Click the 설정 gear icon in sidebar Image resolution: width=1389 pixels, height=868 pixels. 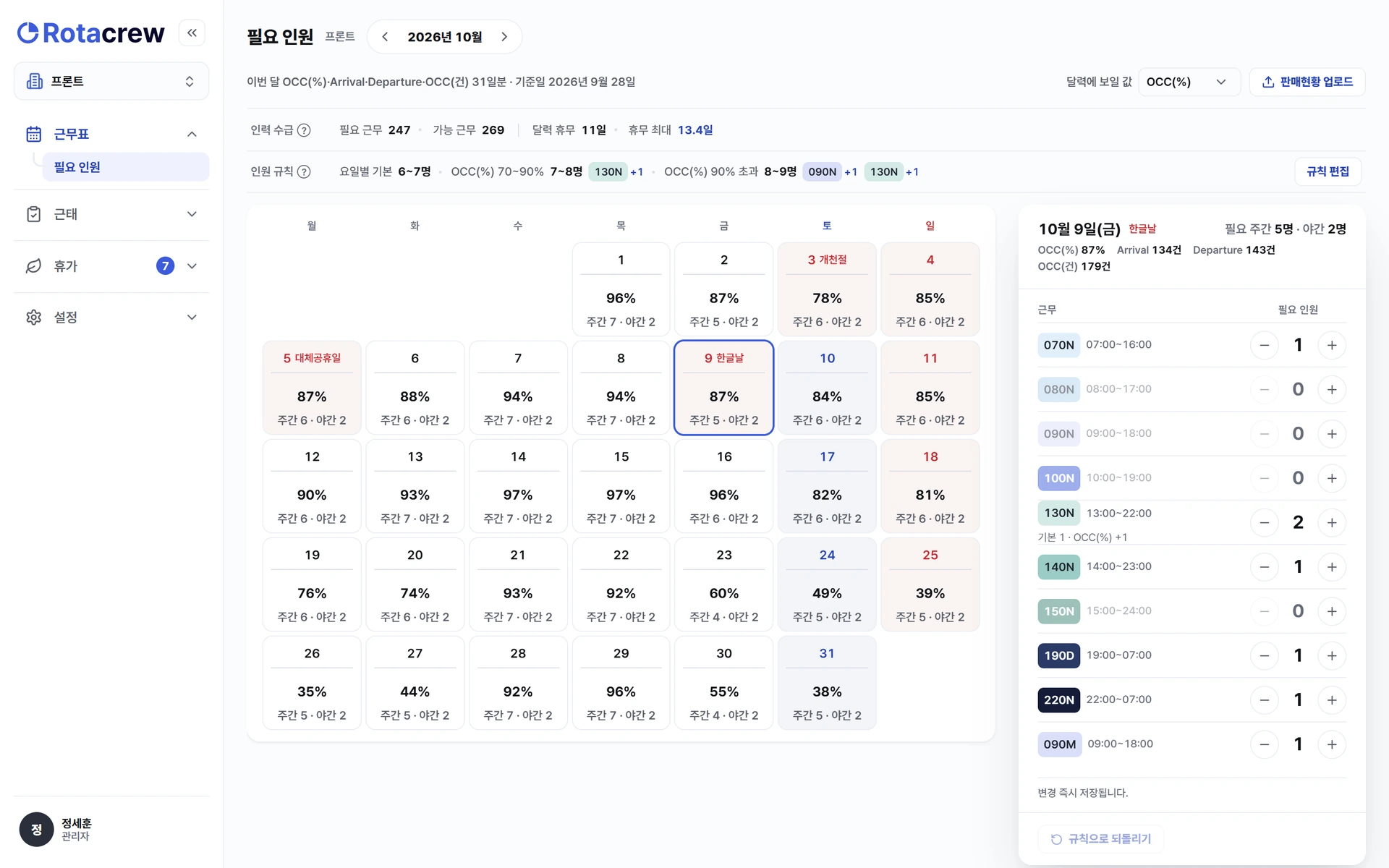pos(34,317)
